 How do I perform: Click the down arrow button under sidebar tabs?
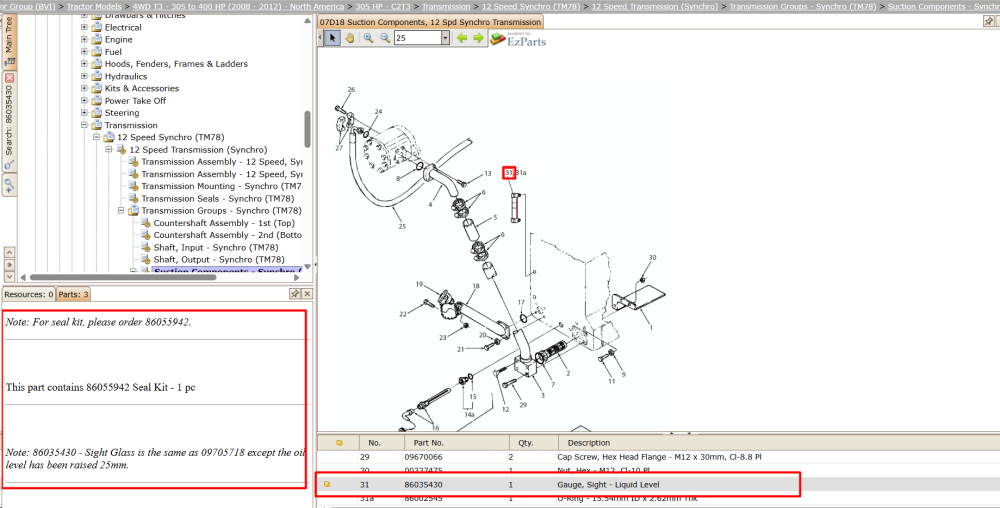[9, 276]
